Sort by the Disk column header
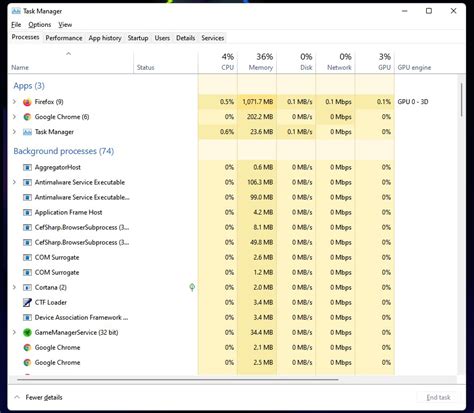 (296, 62)
